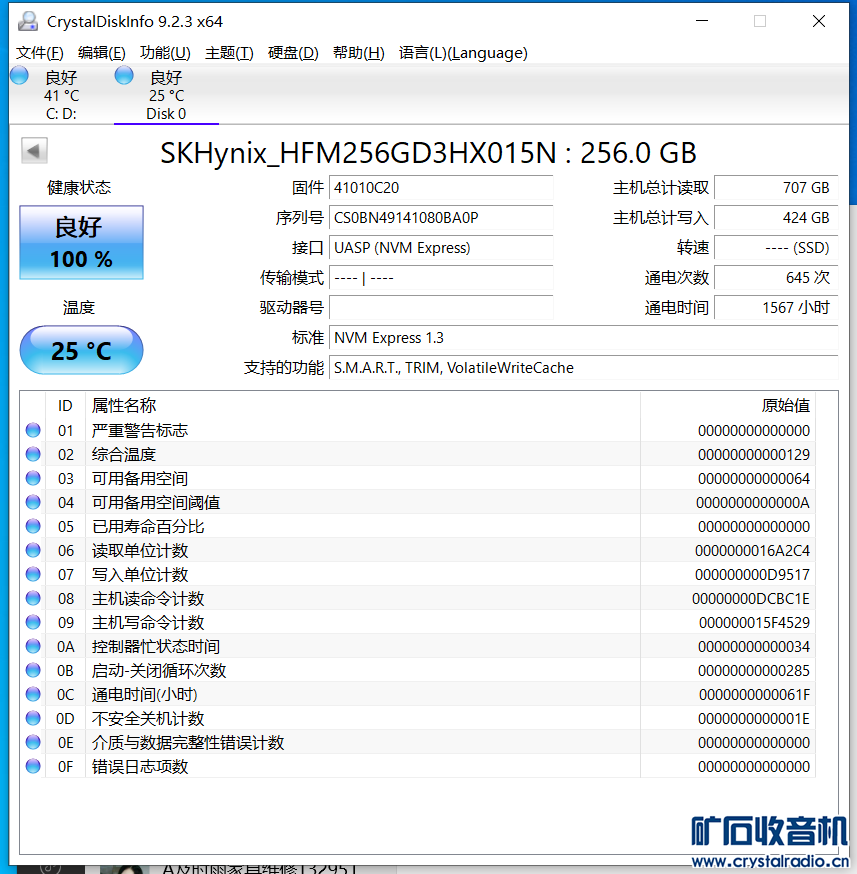857x874 pixels.
Task: Click status orb for attribute 0F row
Action: (33, 767)
